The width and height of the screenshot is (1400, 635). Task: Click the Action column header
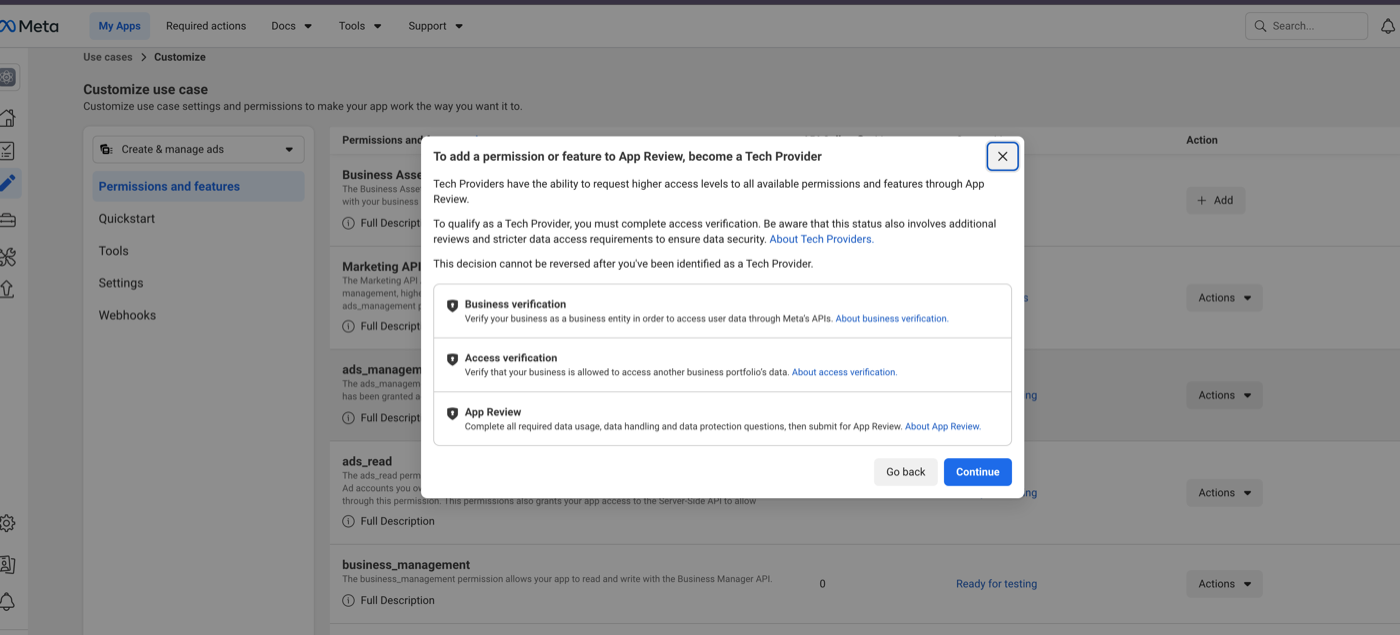pyautogui.click(x=1202, y=140)
